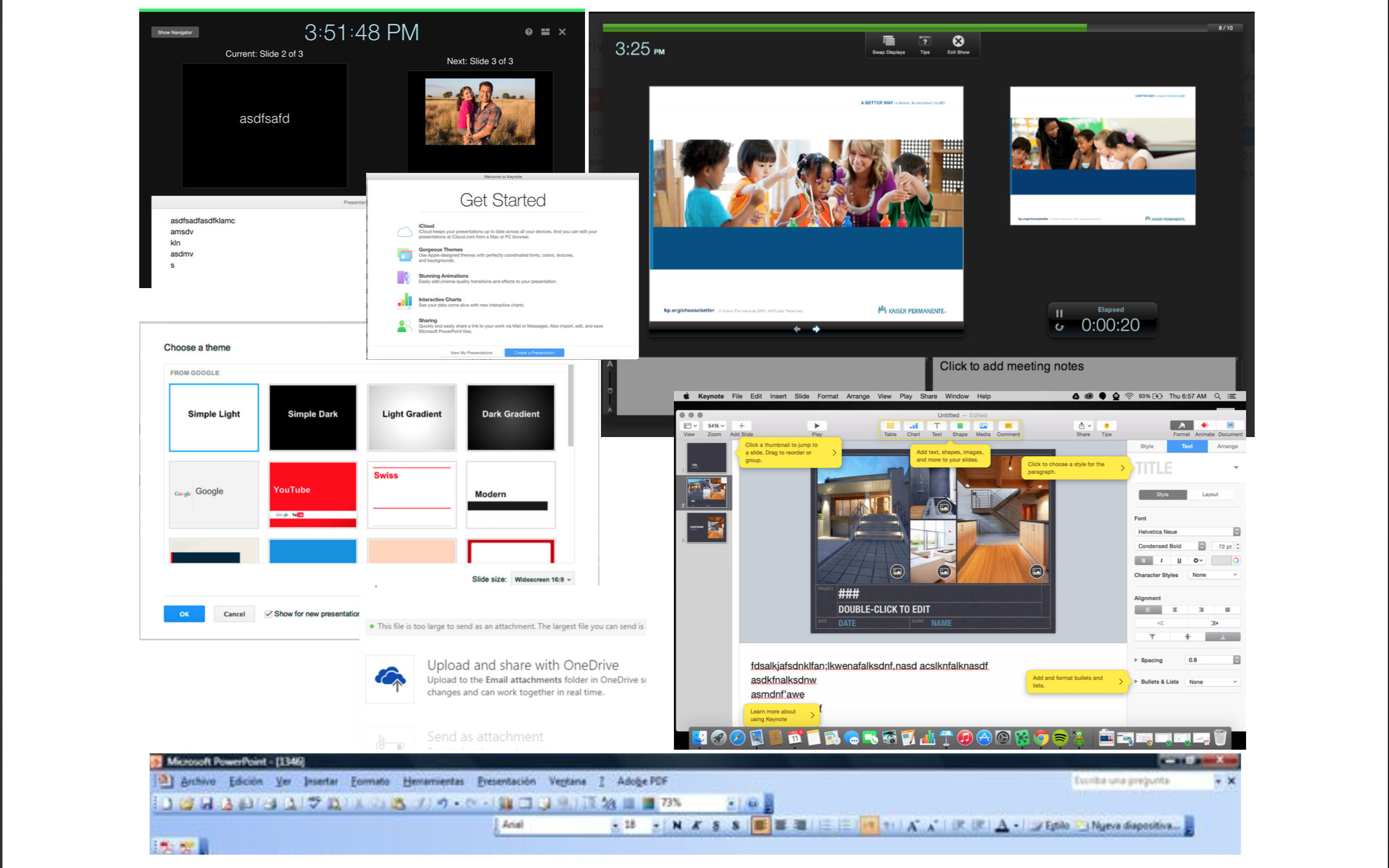Go to next slide with the right arrow

pyautogui.click(x=816, y=329)
